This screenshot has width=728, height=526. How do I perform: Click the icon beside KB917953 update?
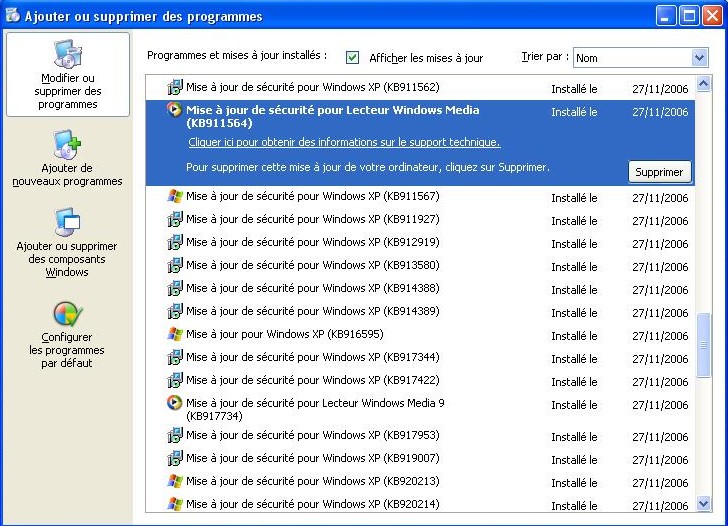[175, 435]
